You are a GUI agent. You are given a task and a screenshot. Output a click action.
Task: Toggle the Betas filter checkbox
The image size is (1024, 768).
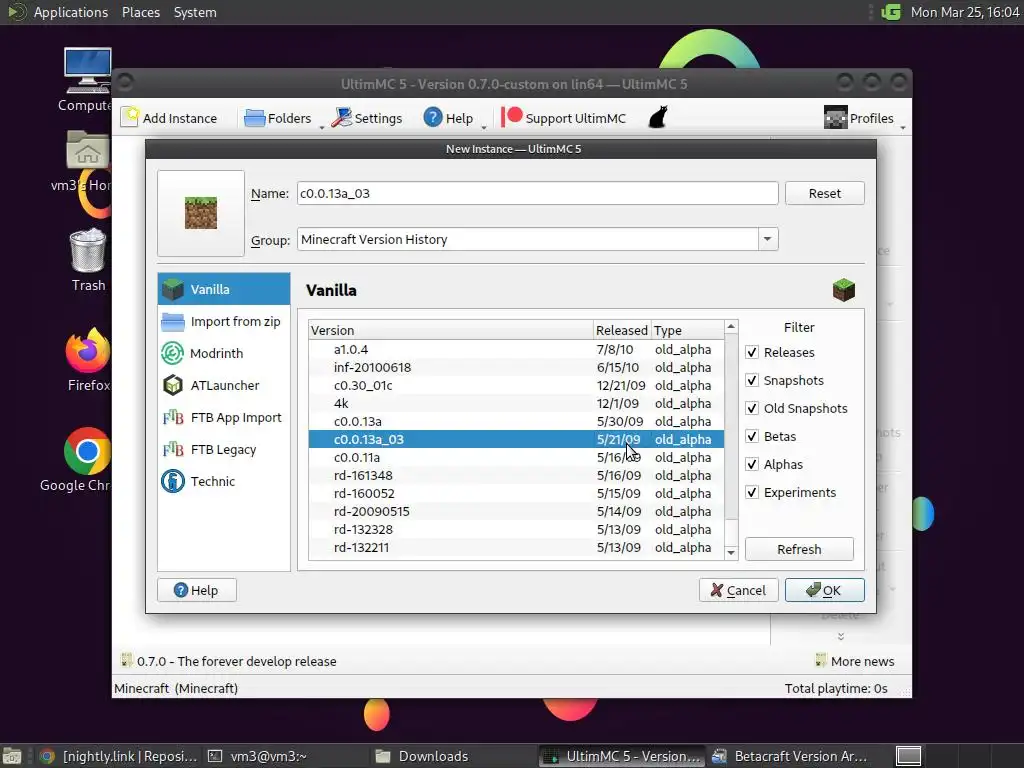752,437
